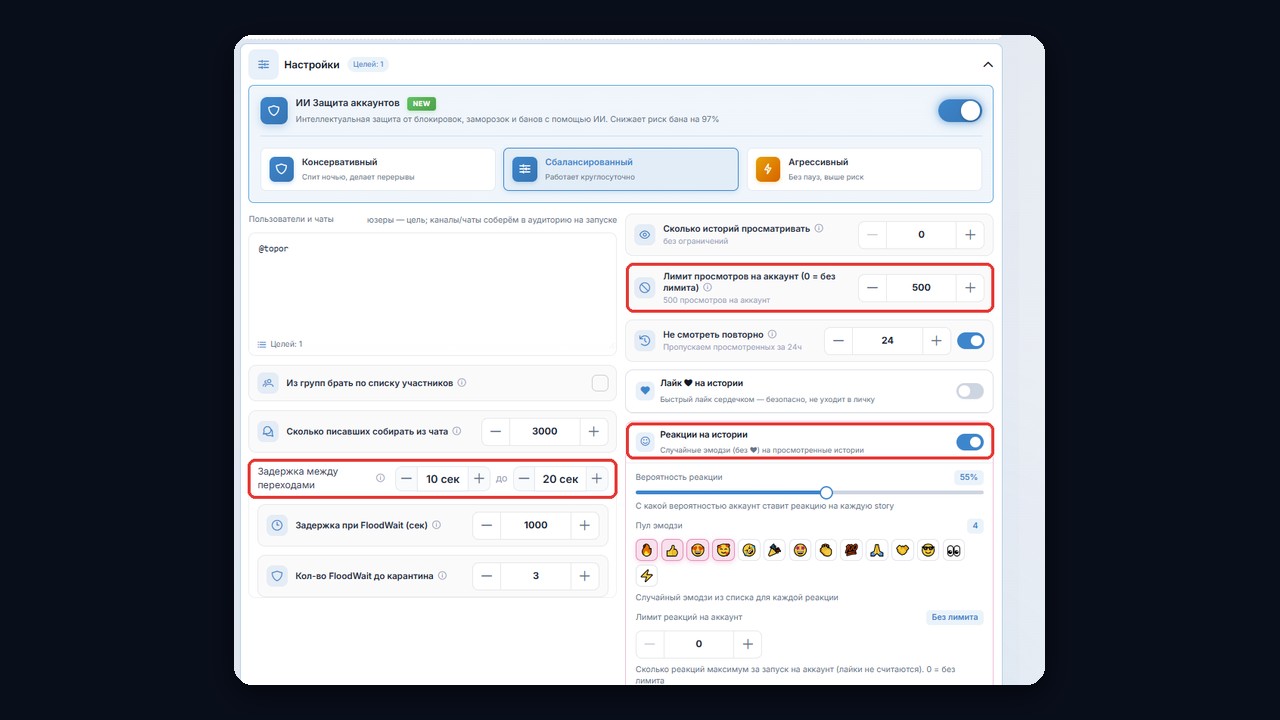Decrease Кол-во FloodWait до карантина with minus
The height and width of the screenshot is (720, 1280).
(487, 576)
